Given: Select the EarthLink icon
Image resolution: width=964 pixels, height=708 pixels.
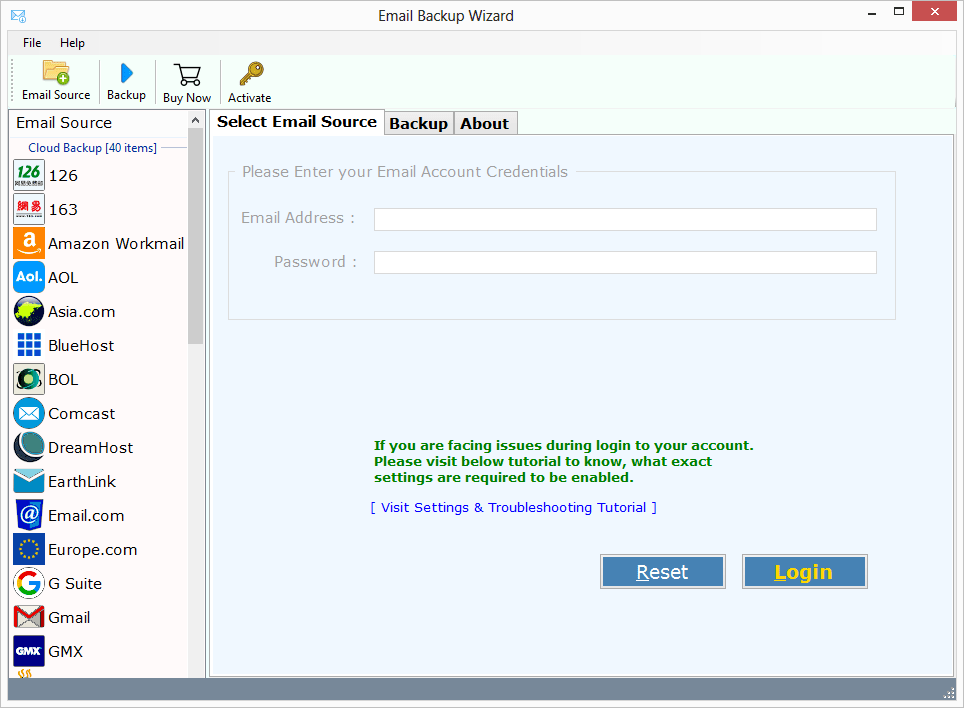Looking at the screenshot, I should point(28,481).
